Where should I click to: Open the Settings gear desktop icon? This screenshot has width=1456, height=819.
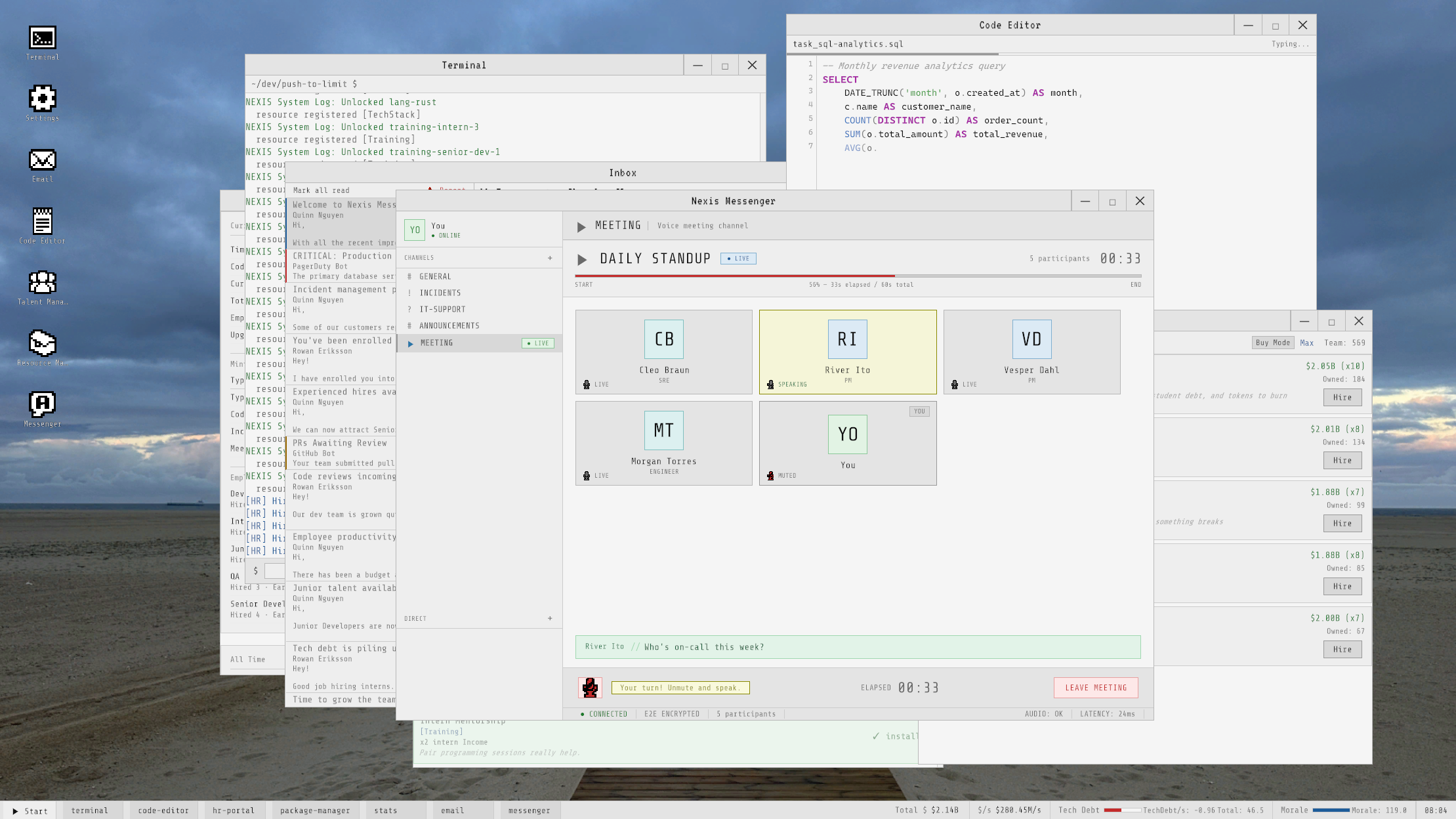click(43, 99)
